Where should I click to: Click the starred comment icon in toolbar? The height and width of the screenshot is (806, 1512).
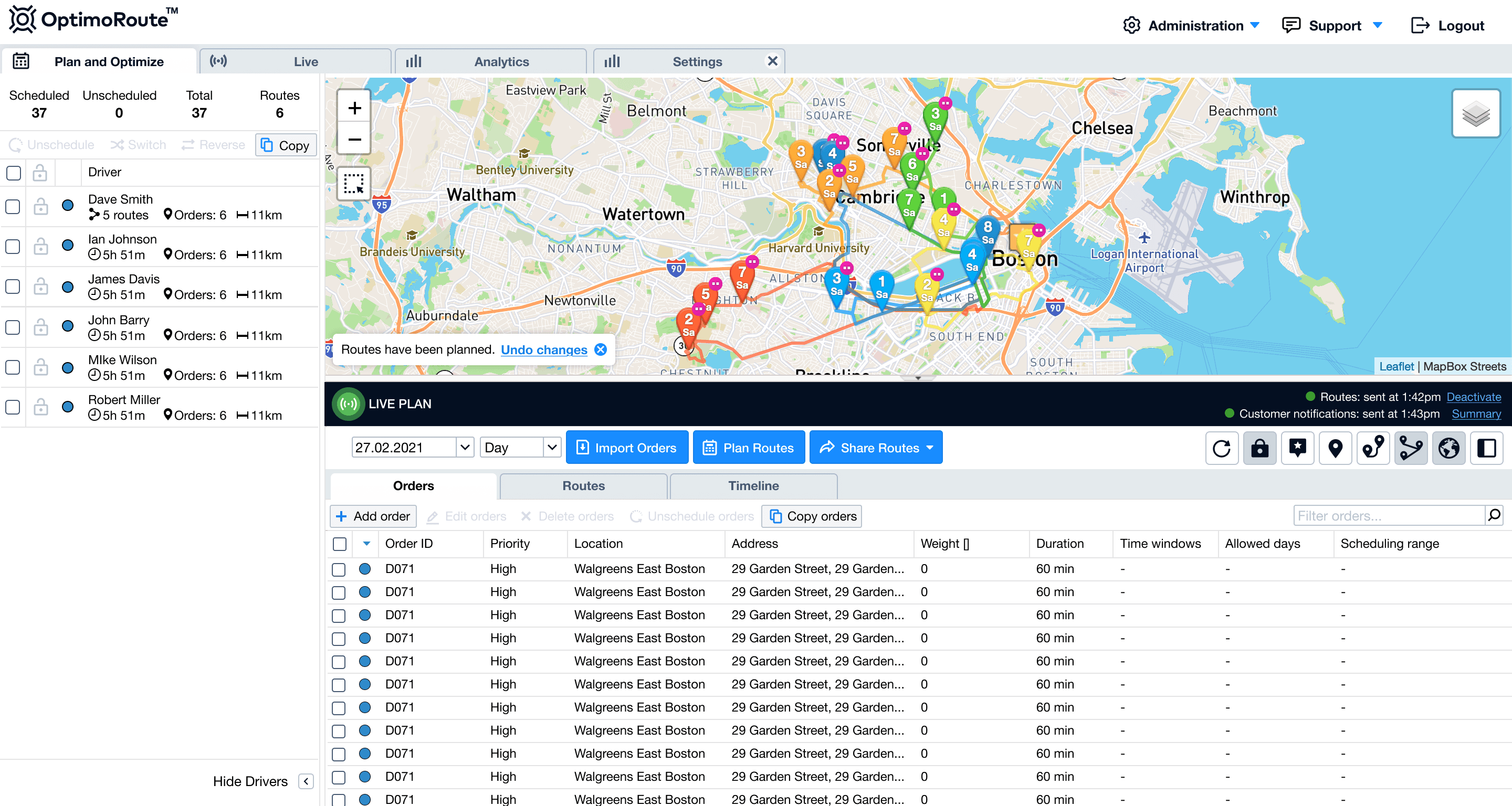tap(1297, 449)
